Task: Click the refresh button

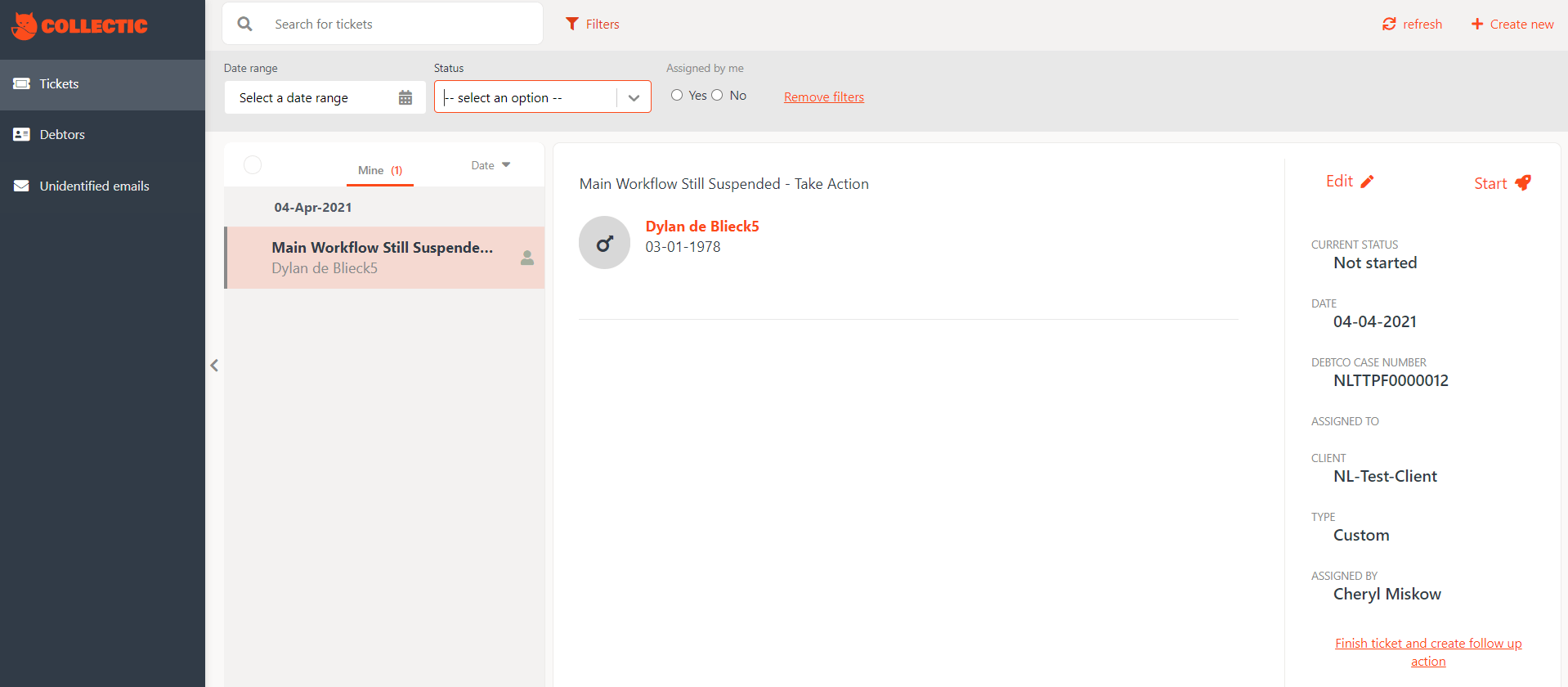Action: [1412, 24]
